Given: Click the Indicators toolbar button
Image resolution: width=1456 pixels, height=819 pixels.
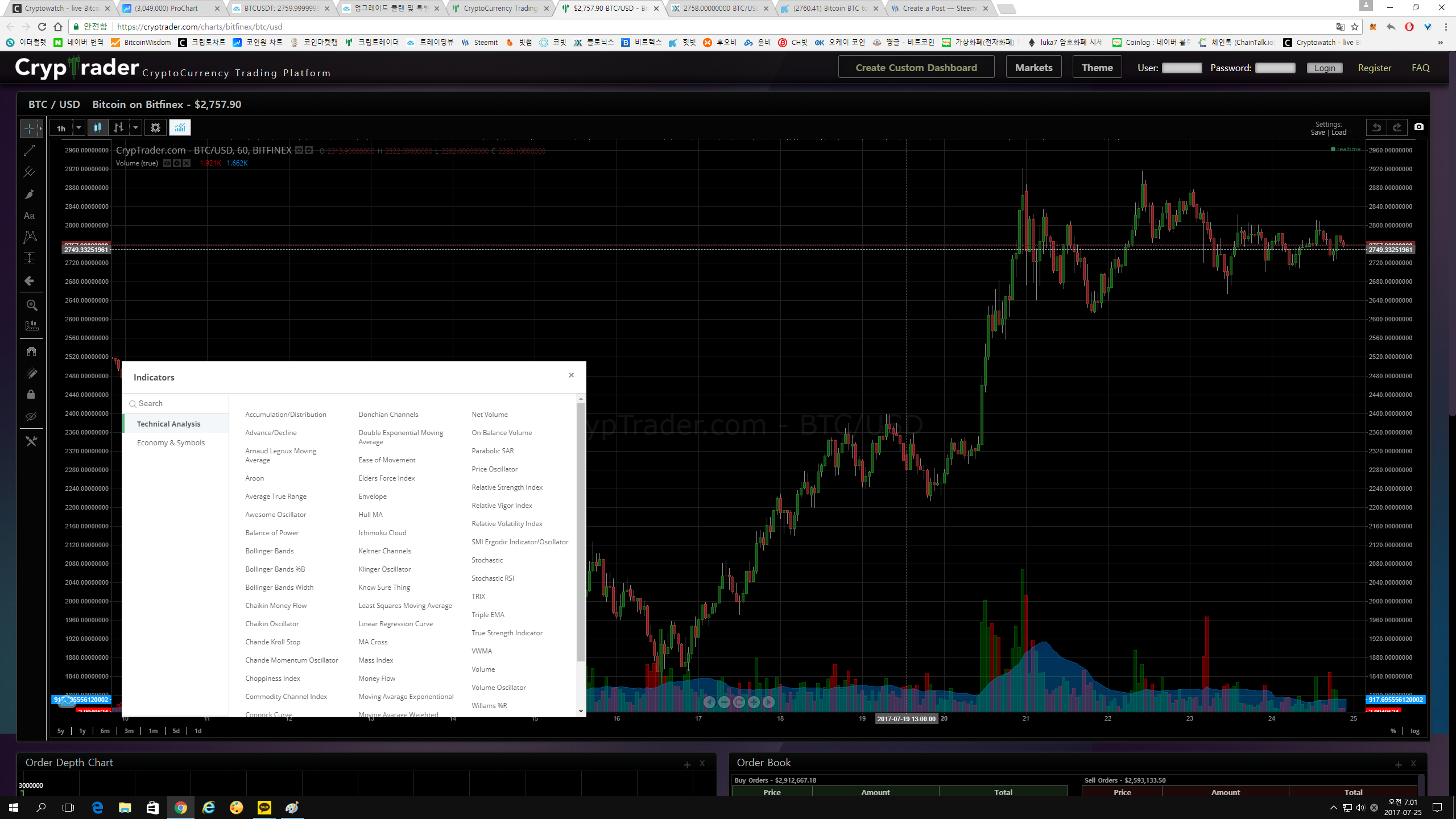Looking at the screenshot, I should (180, 128).
